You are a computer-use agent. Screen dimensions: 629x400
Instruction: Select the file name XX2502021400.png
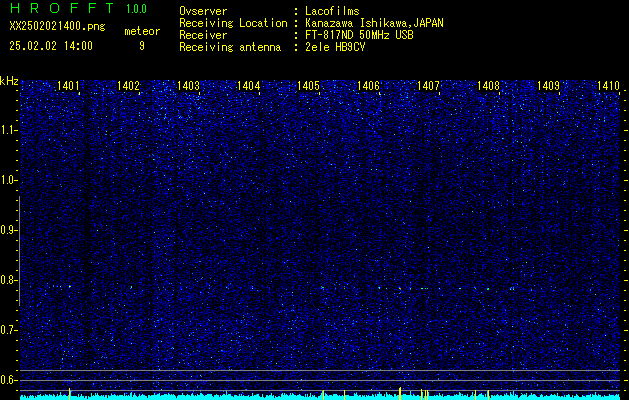coord(57,27)
